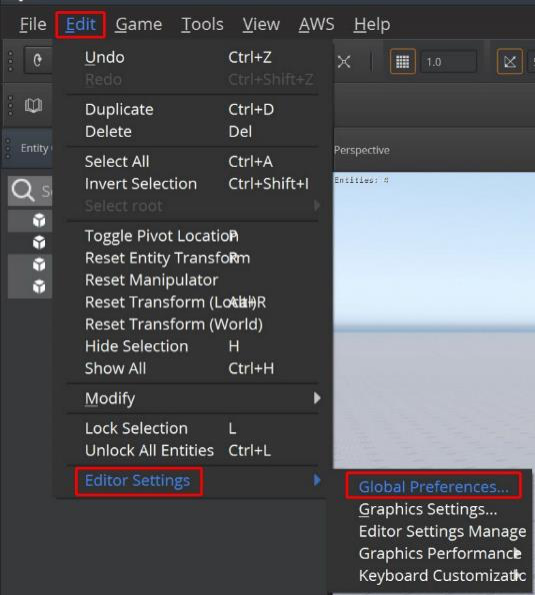Click the crossed-arrows toolbar icon
Screen dimensions: 535x595
click(x=344, y=61)
